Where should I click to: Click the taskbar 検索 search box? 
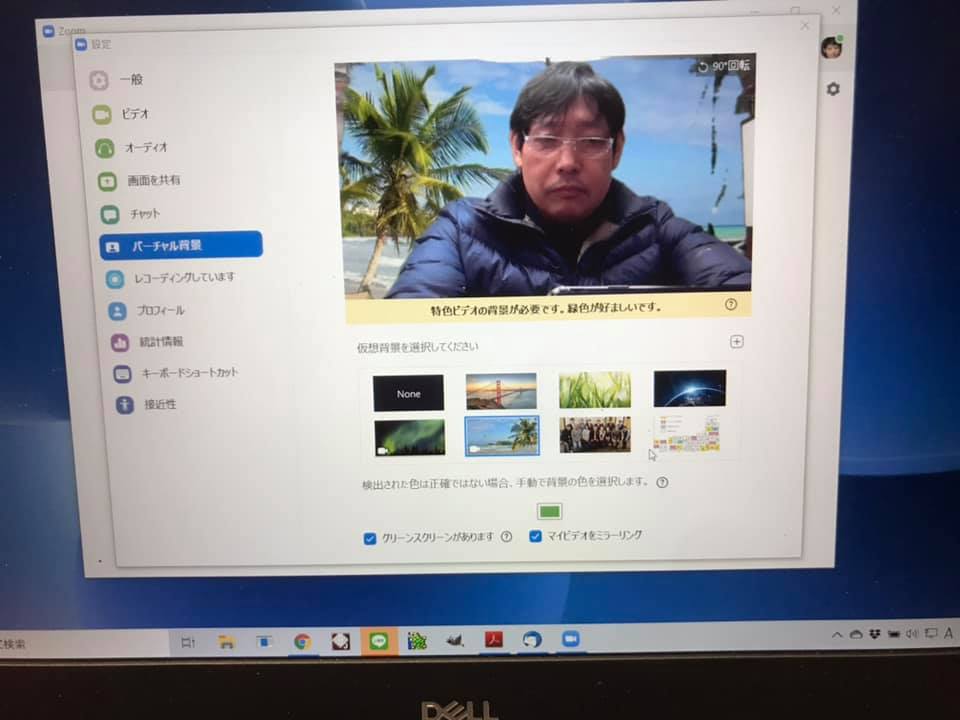coord(83,644)
